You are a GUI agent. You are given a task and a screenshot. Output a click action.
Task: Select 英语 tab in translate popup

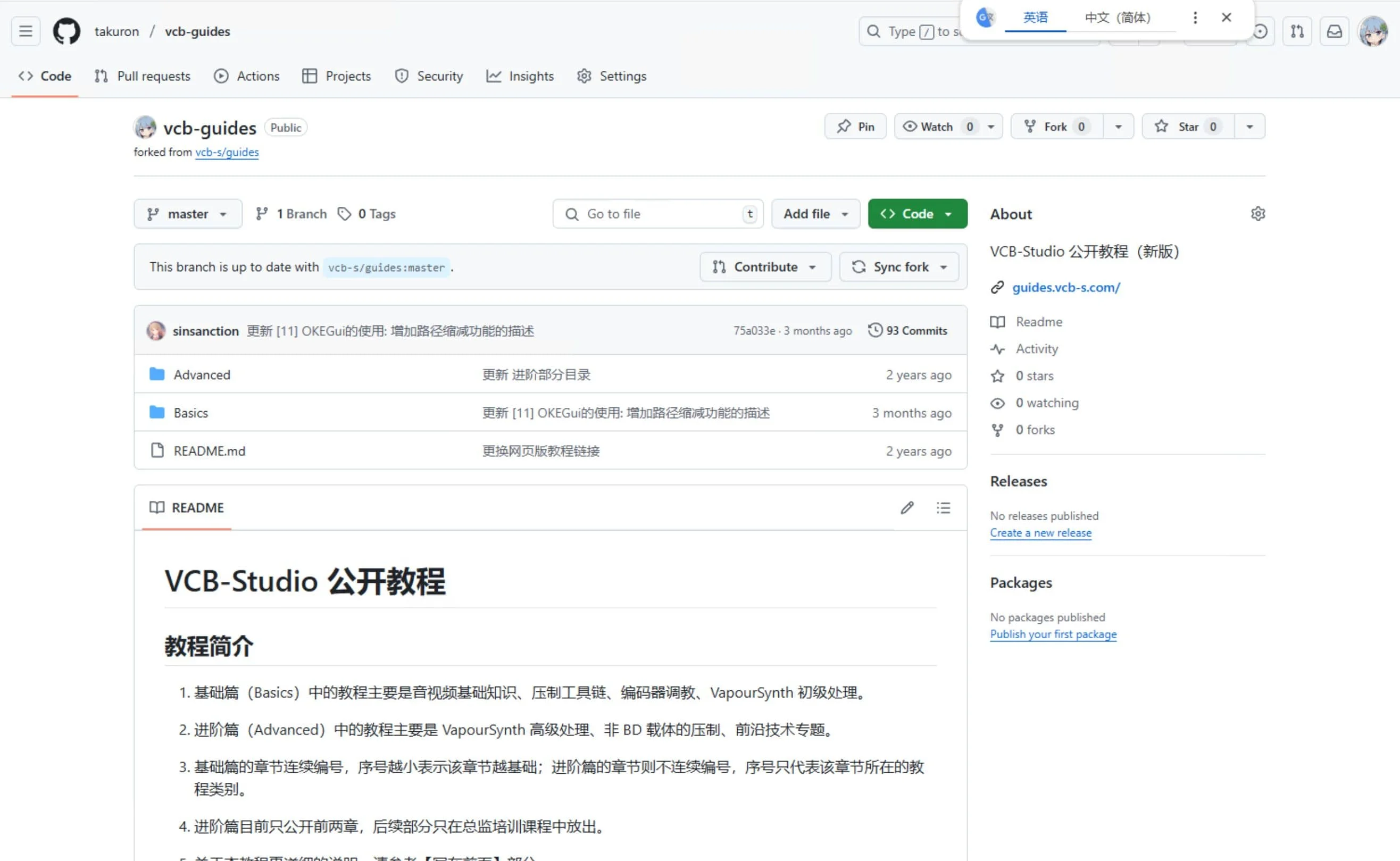coord(1035,18)
